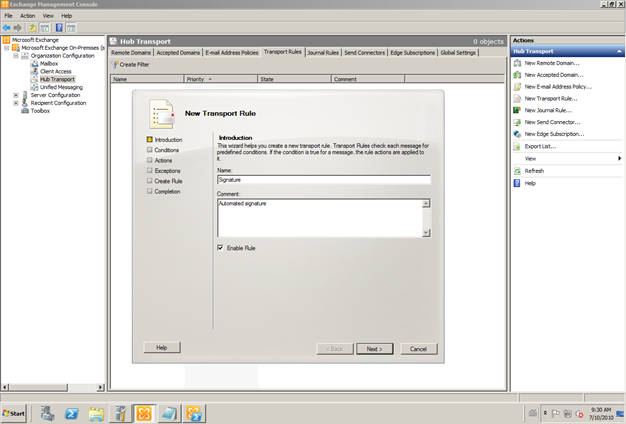
Task: Click the New Send Connector action icon
Action: pos(517,122)
